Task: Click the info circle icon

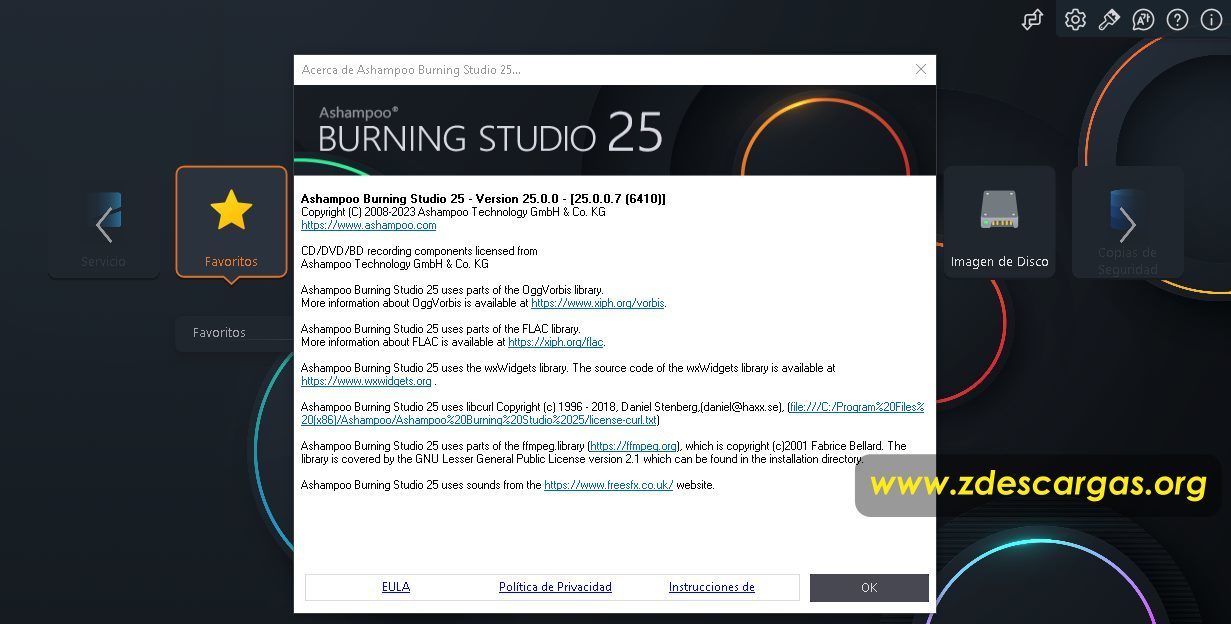Action: [x=1211, y=20]
